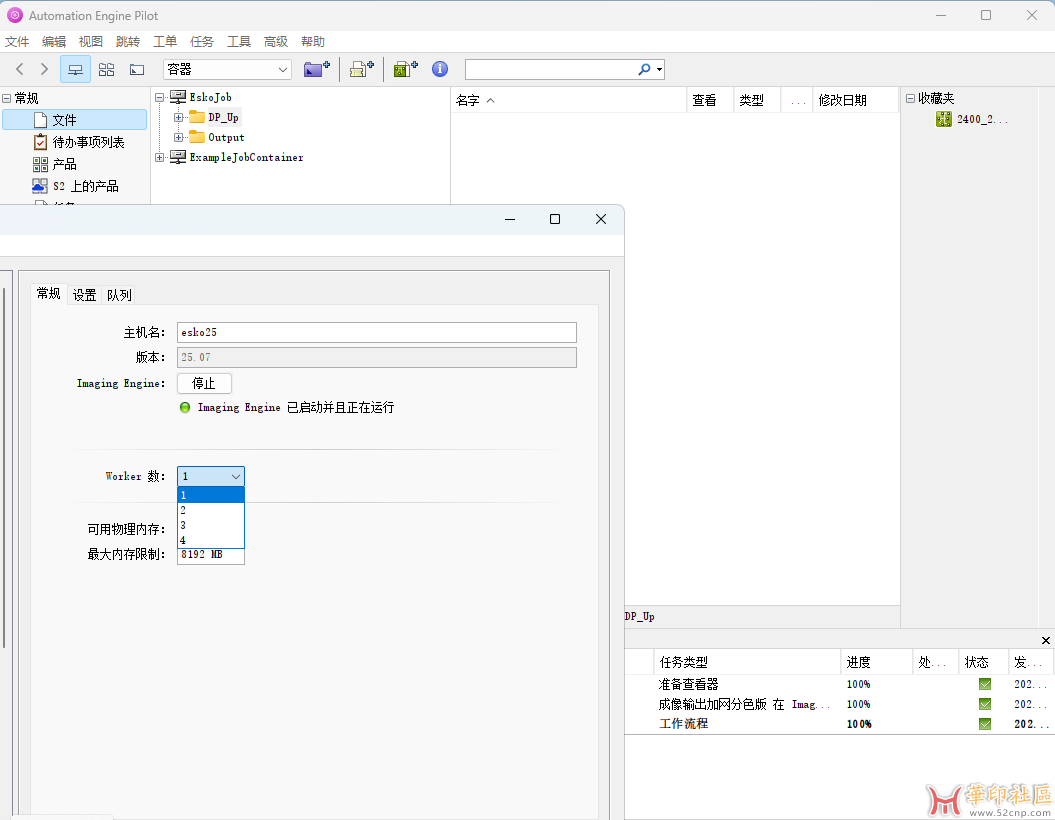Click the 状态 column header
Viewport: 1055px width, 820px height.
coord(984,662)
